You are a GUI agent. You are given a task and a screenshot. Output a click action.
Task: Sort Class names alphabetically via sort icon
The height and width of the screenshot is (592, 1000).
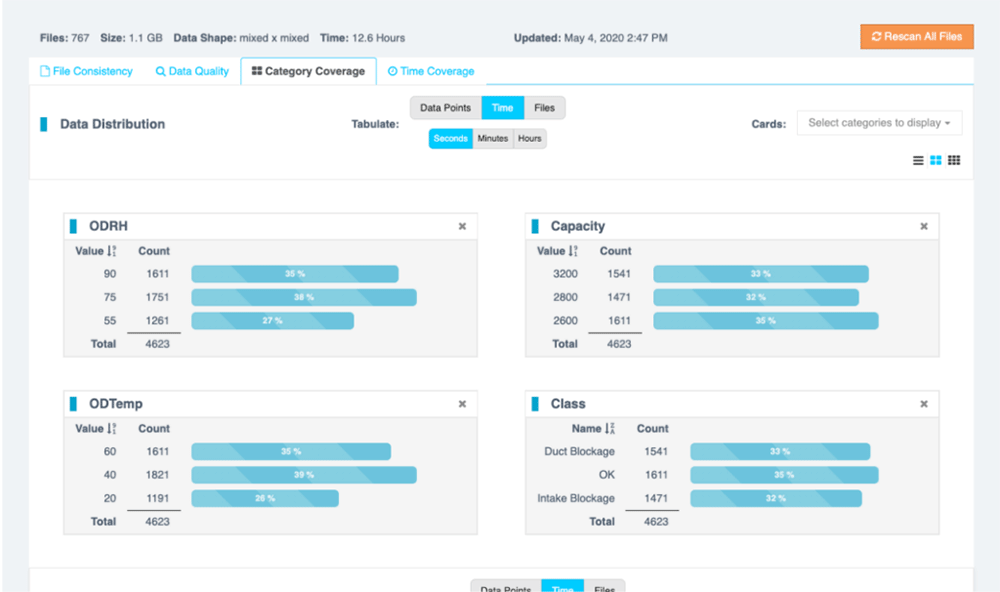tap(610, 429)
